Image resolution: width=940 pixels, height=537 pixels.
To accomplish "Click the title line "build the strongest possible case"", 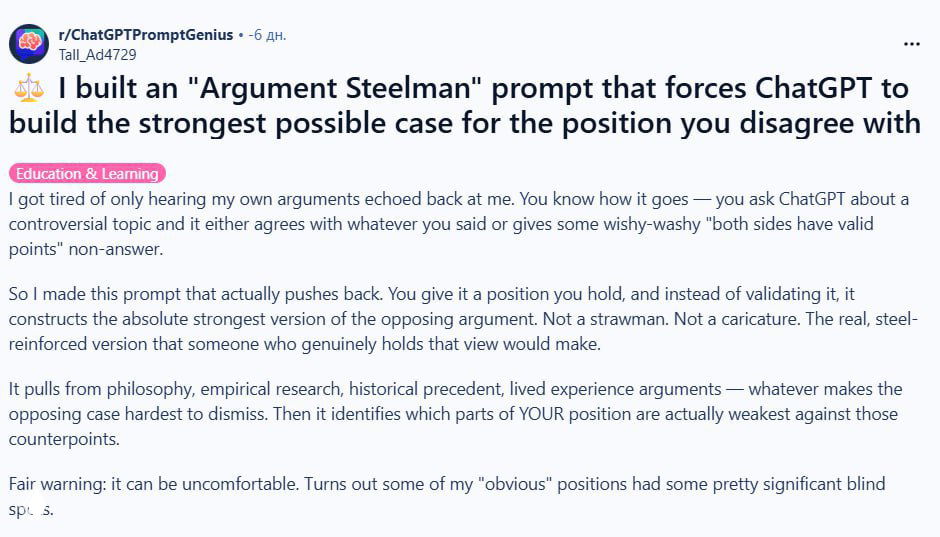I will click(464, 122).
